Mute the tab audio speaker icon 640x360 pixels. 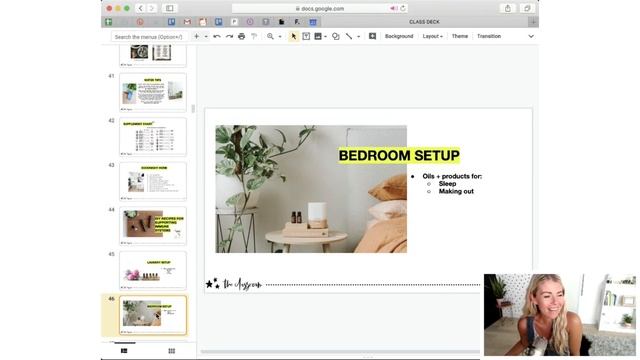[393, 8]
